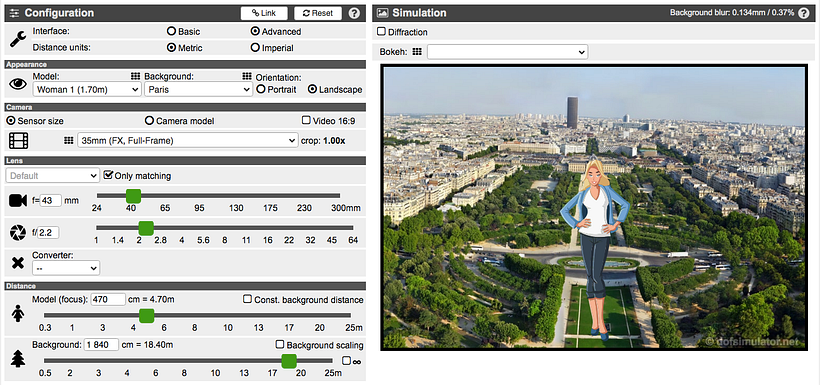Click the eye Appearance icon

point(18,84)
